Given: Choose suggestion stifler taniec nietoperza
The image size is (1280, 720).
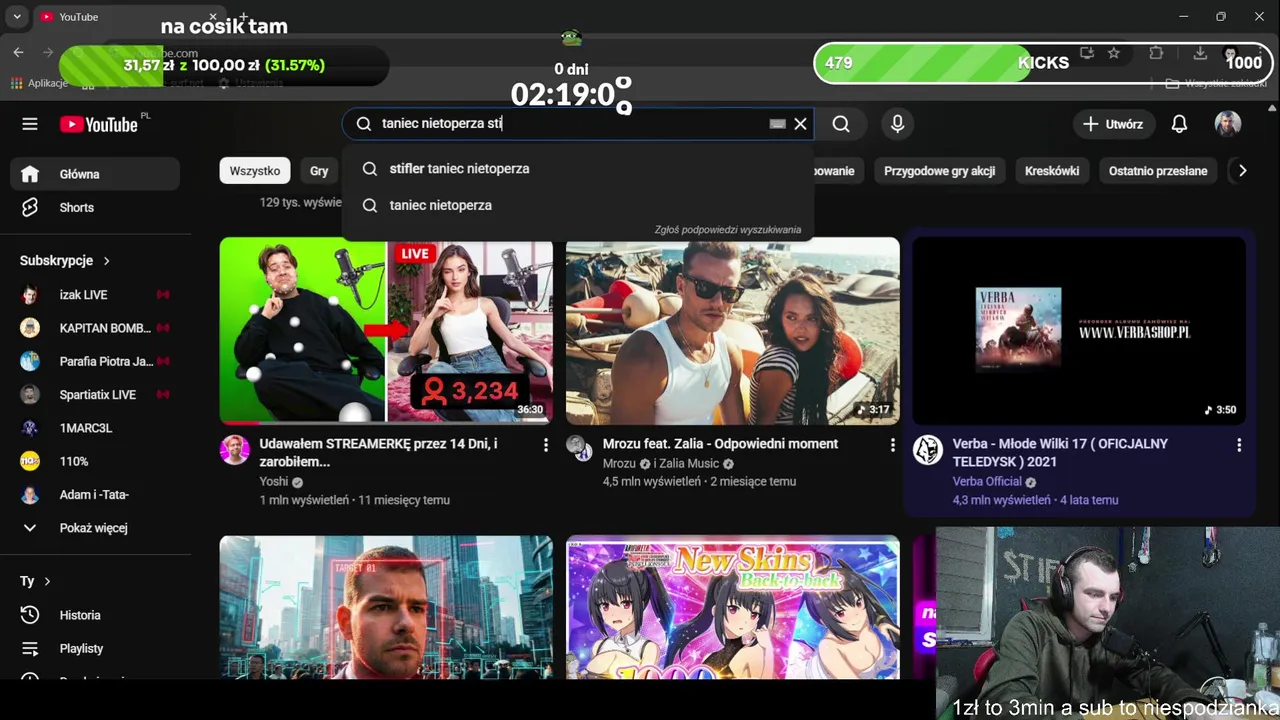Looking at the screenshot, I should tap(578, 169).
